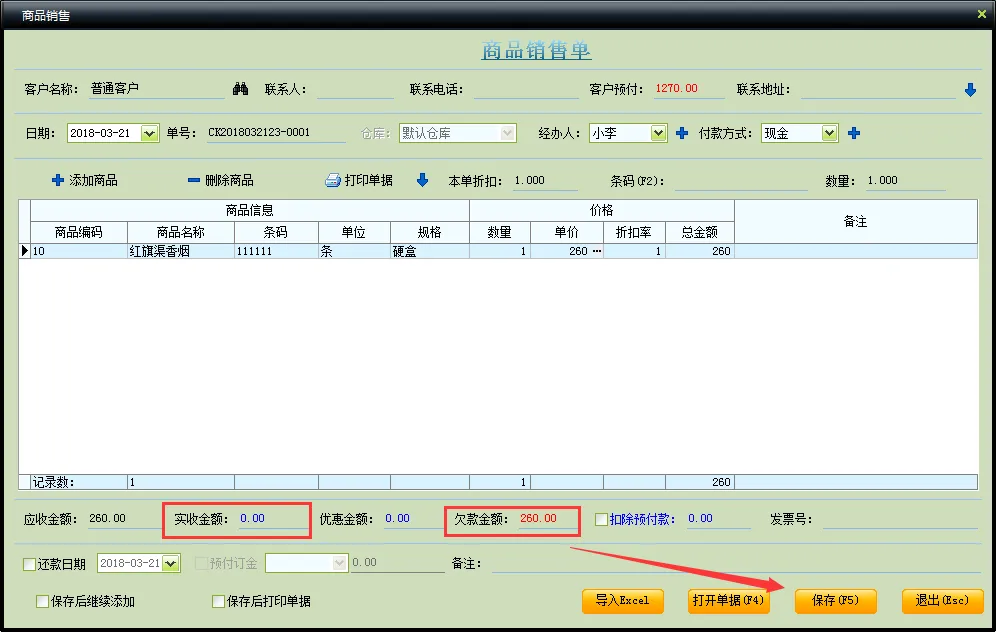
Task: Check 保存后继续添加 option
Action: point(43,602)
